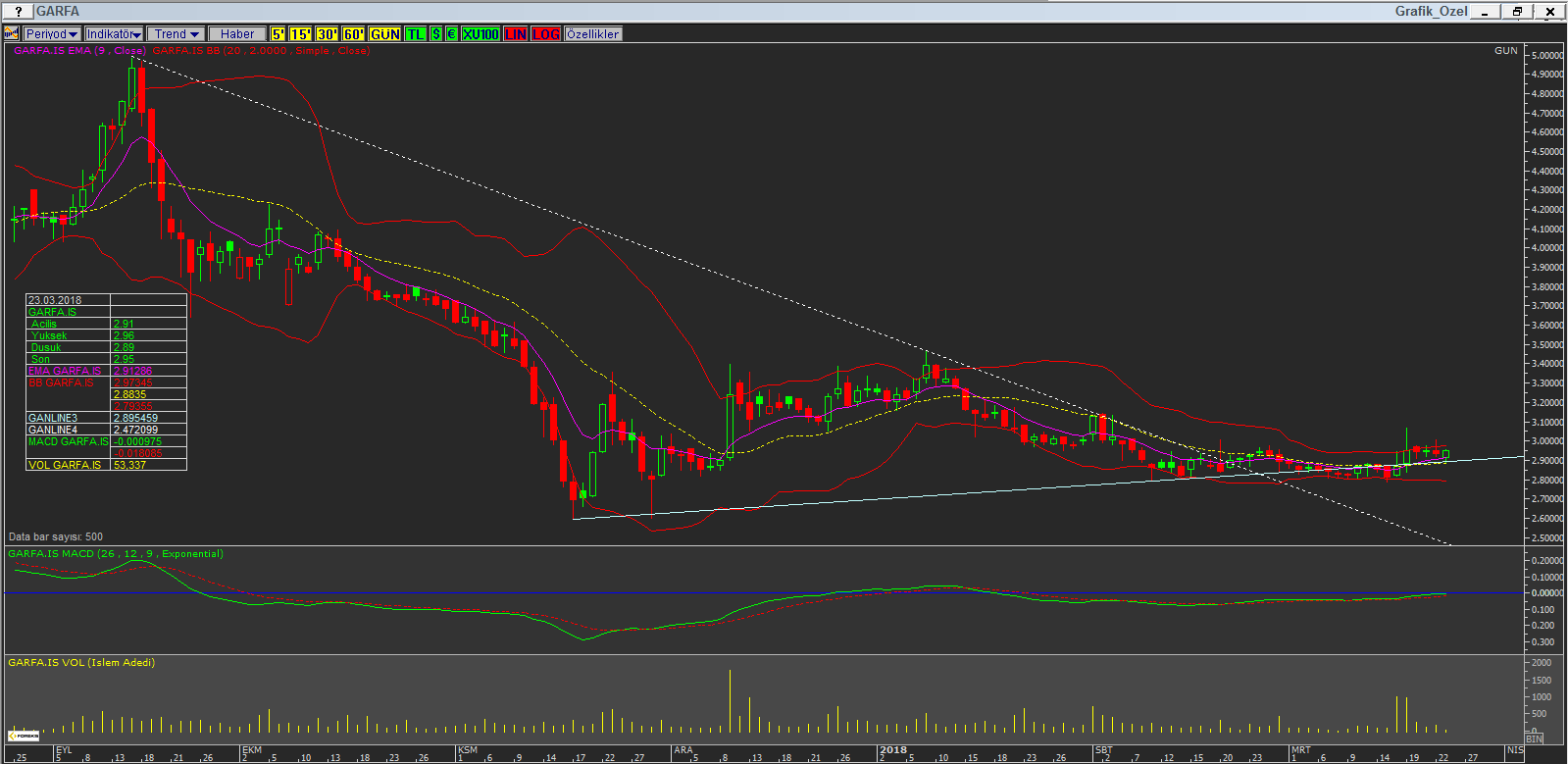Image resolution: width=1568 pixels, height=764 pixels.
Task: Expand the Indikatör dropdown menu
Action: (114, 34)
